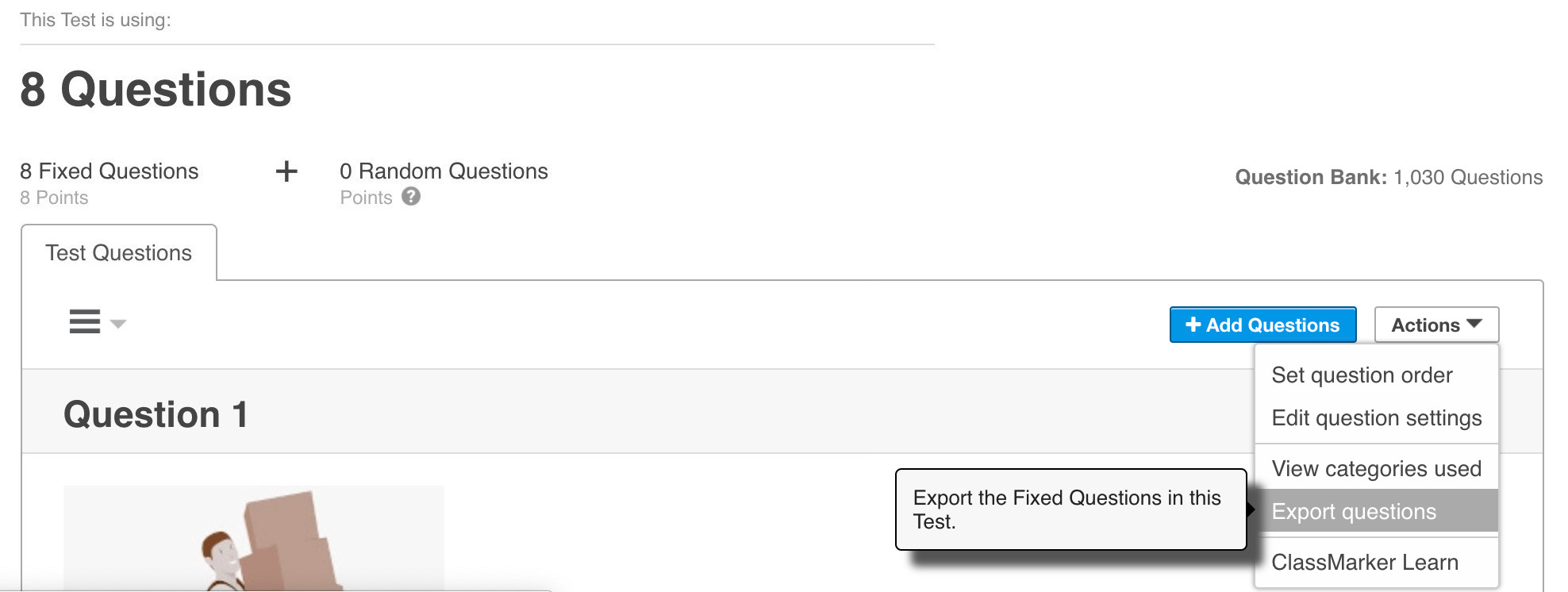Click the 8 Questions heading
Viewport: 1568px width, 592px height.
156,90
